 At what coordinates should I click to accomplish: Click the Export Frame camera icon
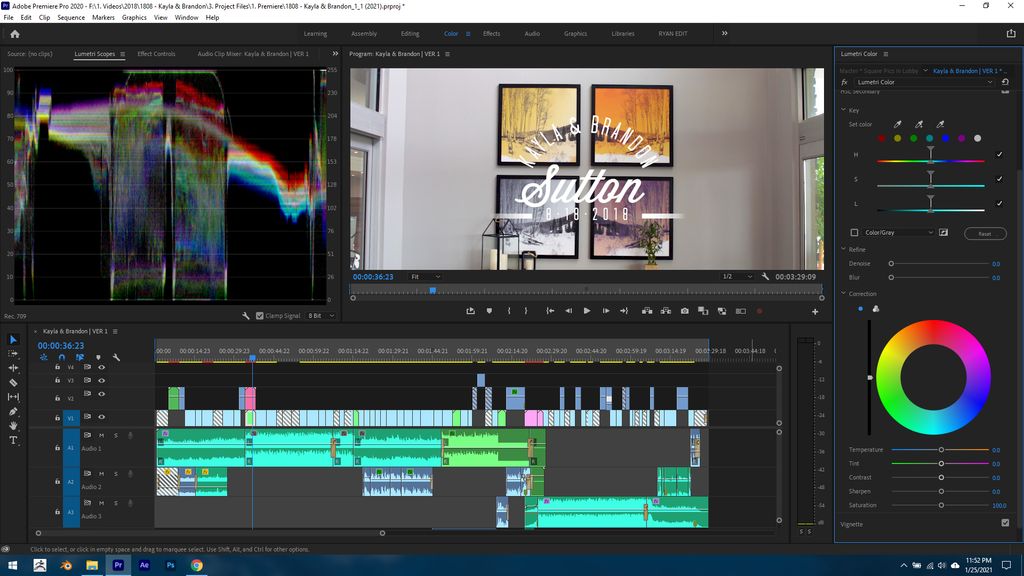(x=684, y=311)
